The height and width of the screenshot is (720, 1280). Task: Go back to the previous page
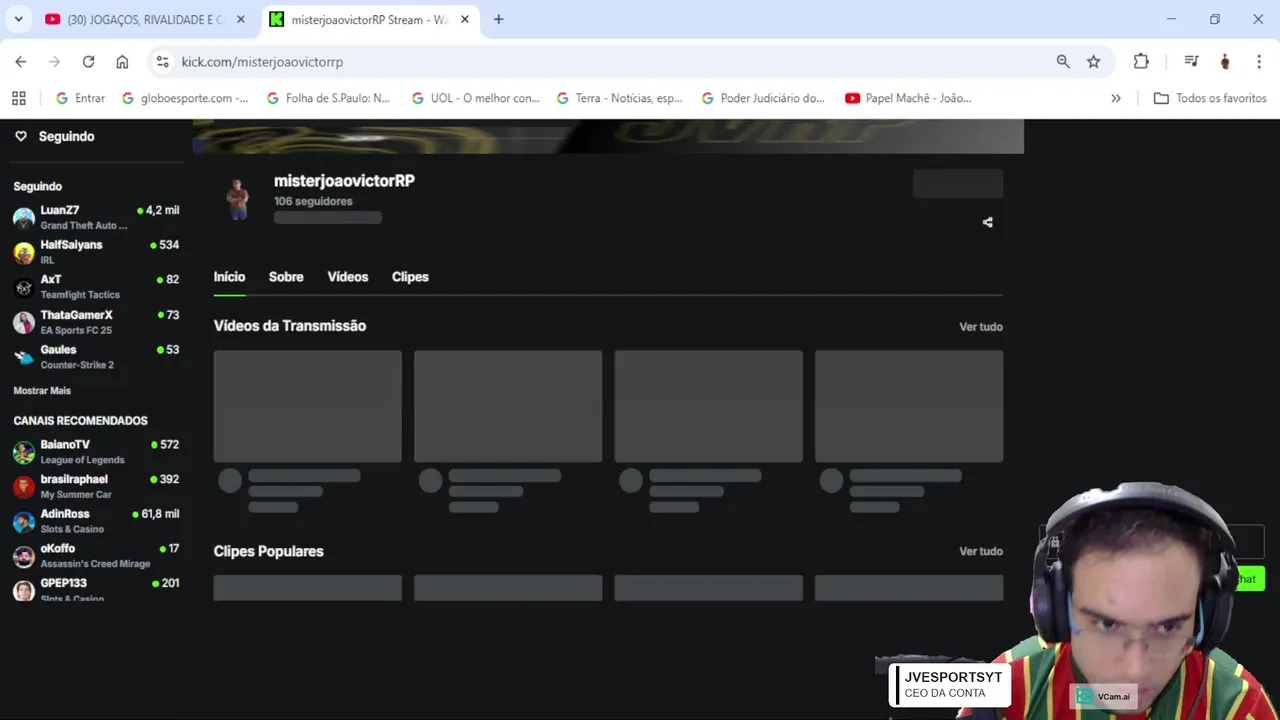21,62
